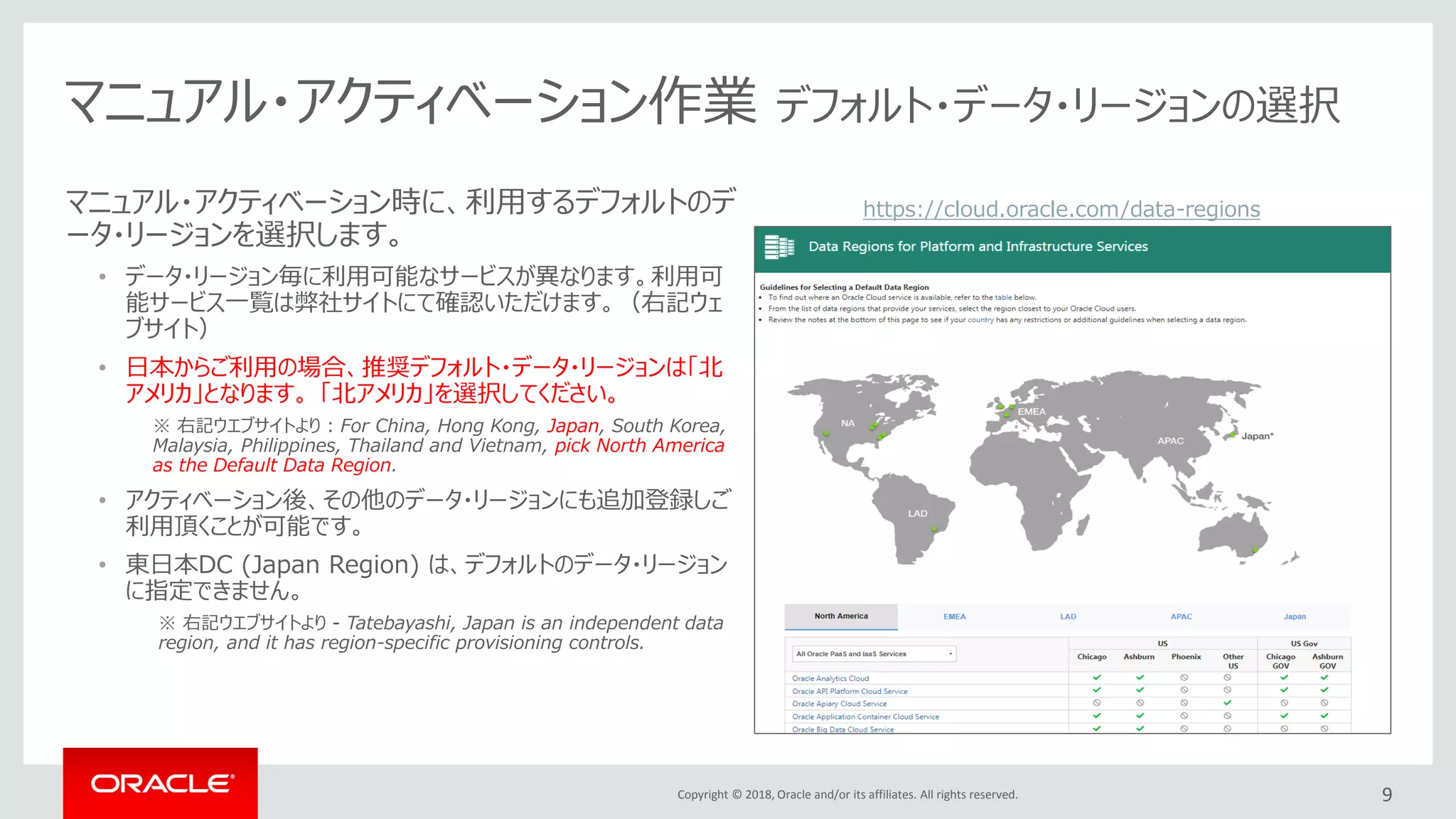Open the Oracle Analytics Cloud link

pos(830,678)
